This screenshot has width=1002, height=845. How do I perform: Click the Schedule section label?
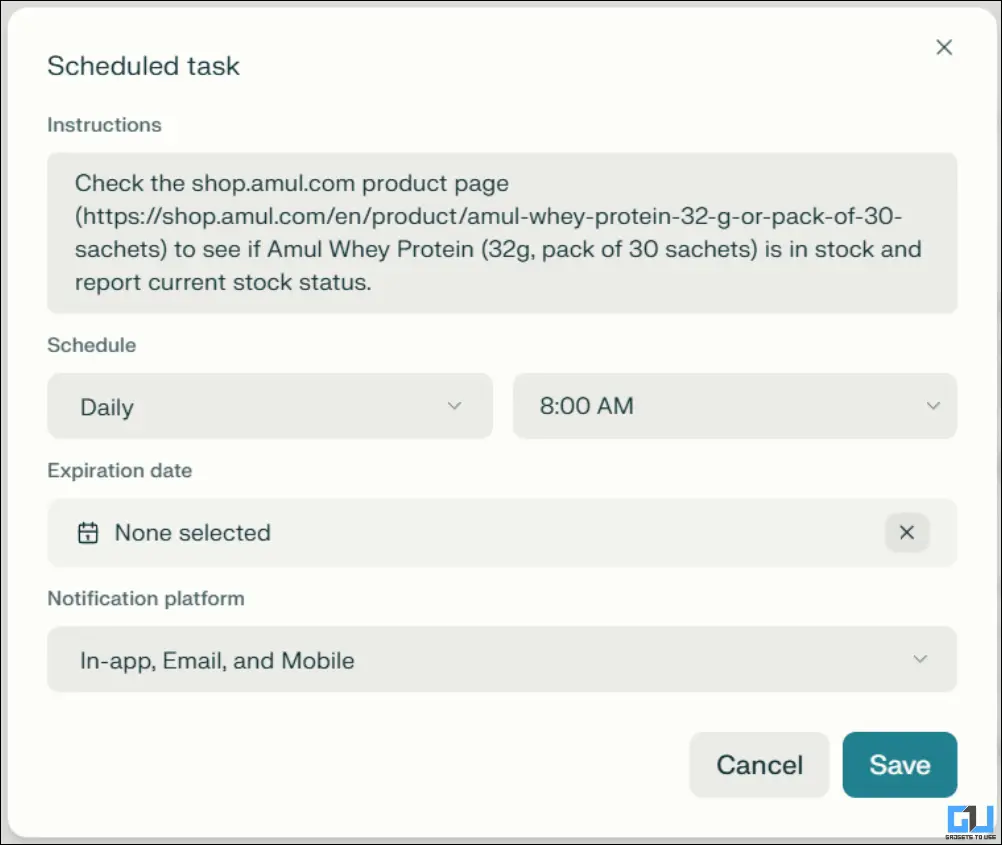coord(91,345)
